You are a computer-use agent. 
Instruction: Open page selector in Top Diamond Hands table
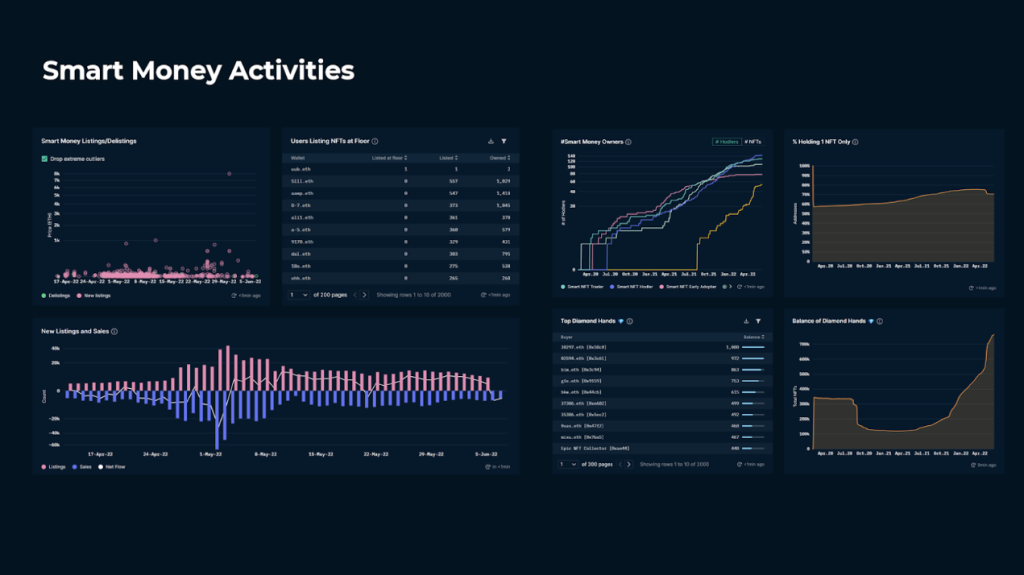568,465
